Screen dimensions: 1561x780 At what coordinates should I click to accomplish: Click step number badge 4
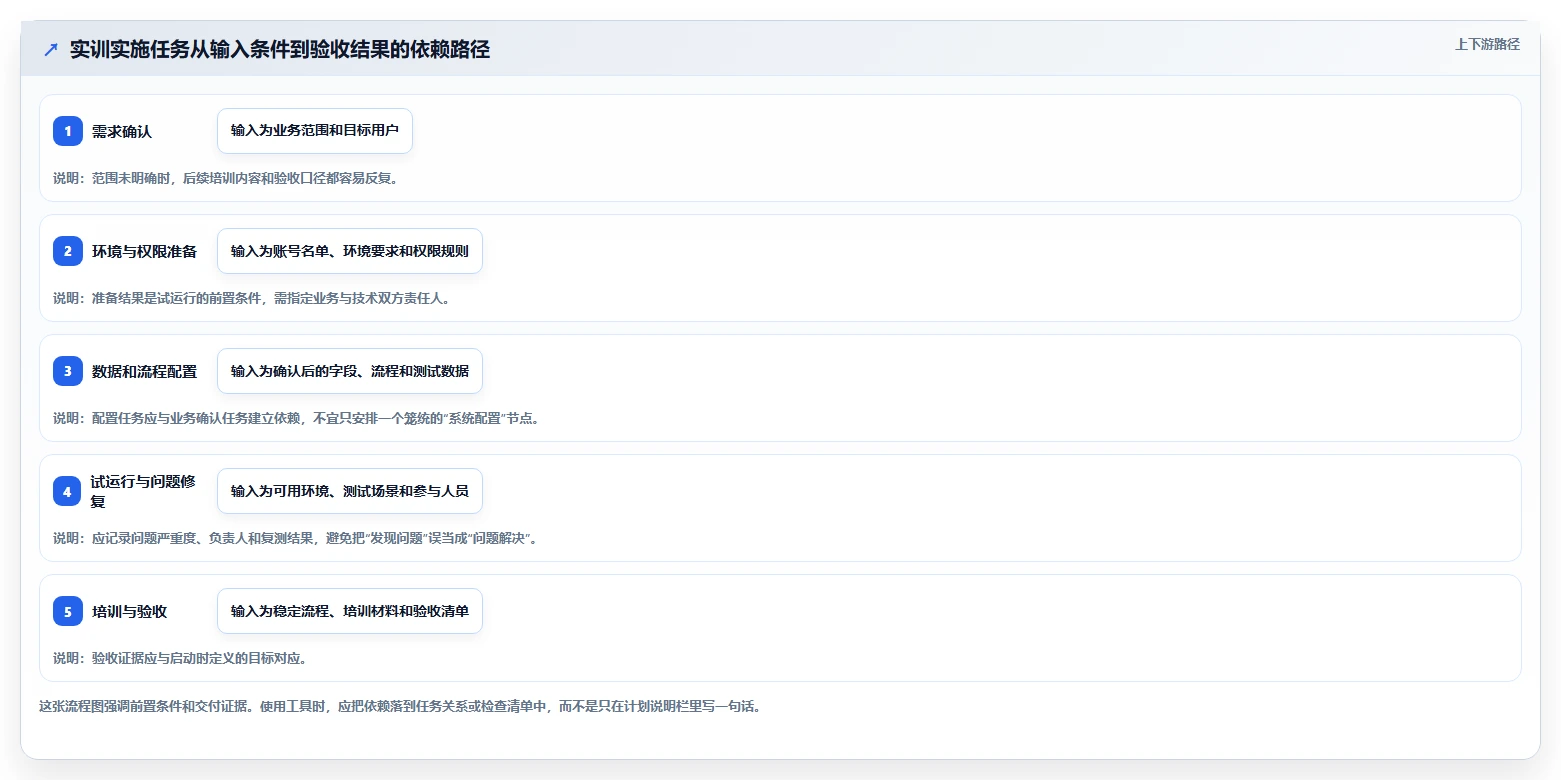(67, 491)
